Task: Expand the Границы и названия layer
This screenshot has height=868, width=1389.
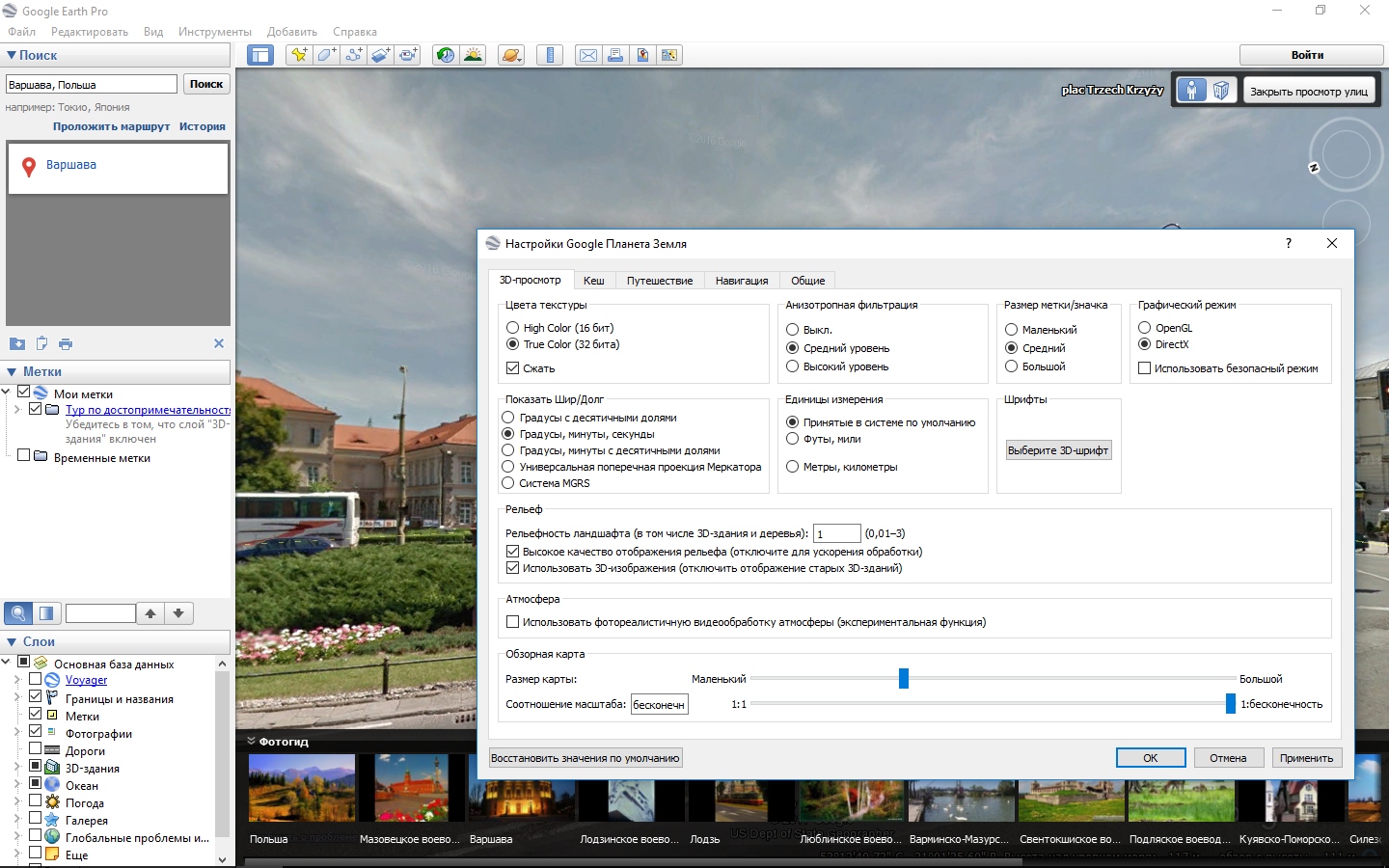Action: tap(17, 697)
